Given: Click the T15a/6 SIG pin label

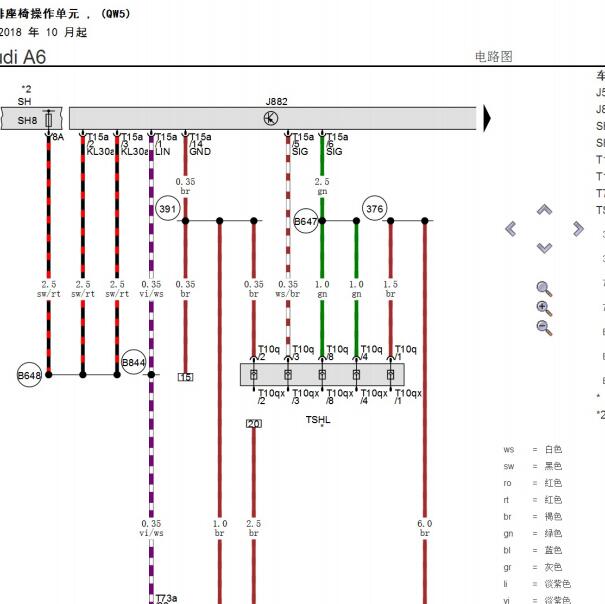Looking at the screenshot, I should tap(337, 144).
